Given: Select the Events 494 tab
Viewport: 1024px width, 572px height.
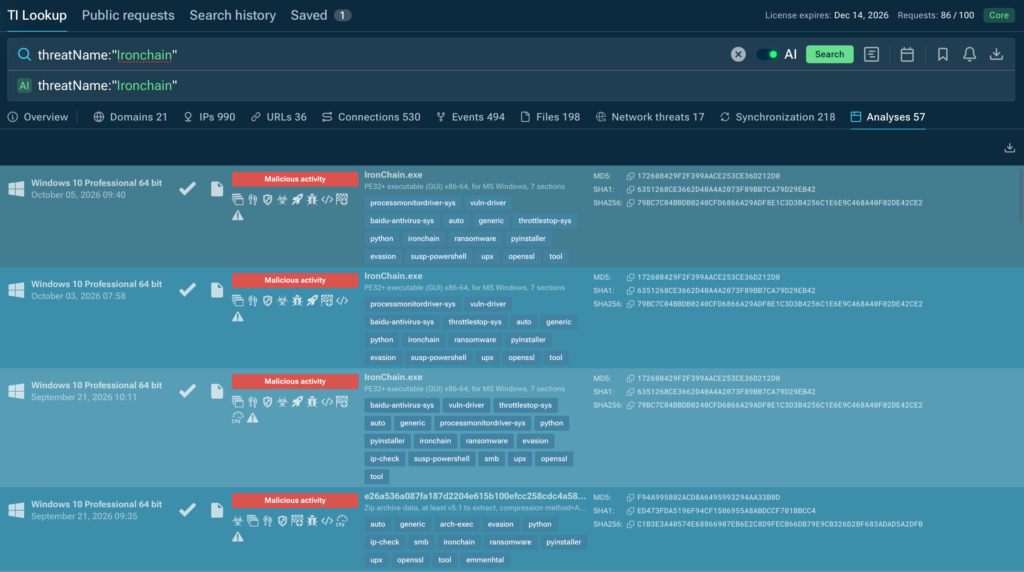Looking at the screenshot, I should click(x=471, y=117).
